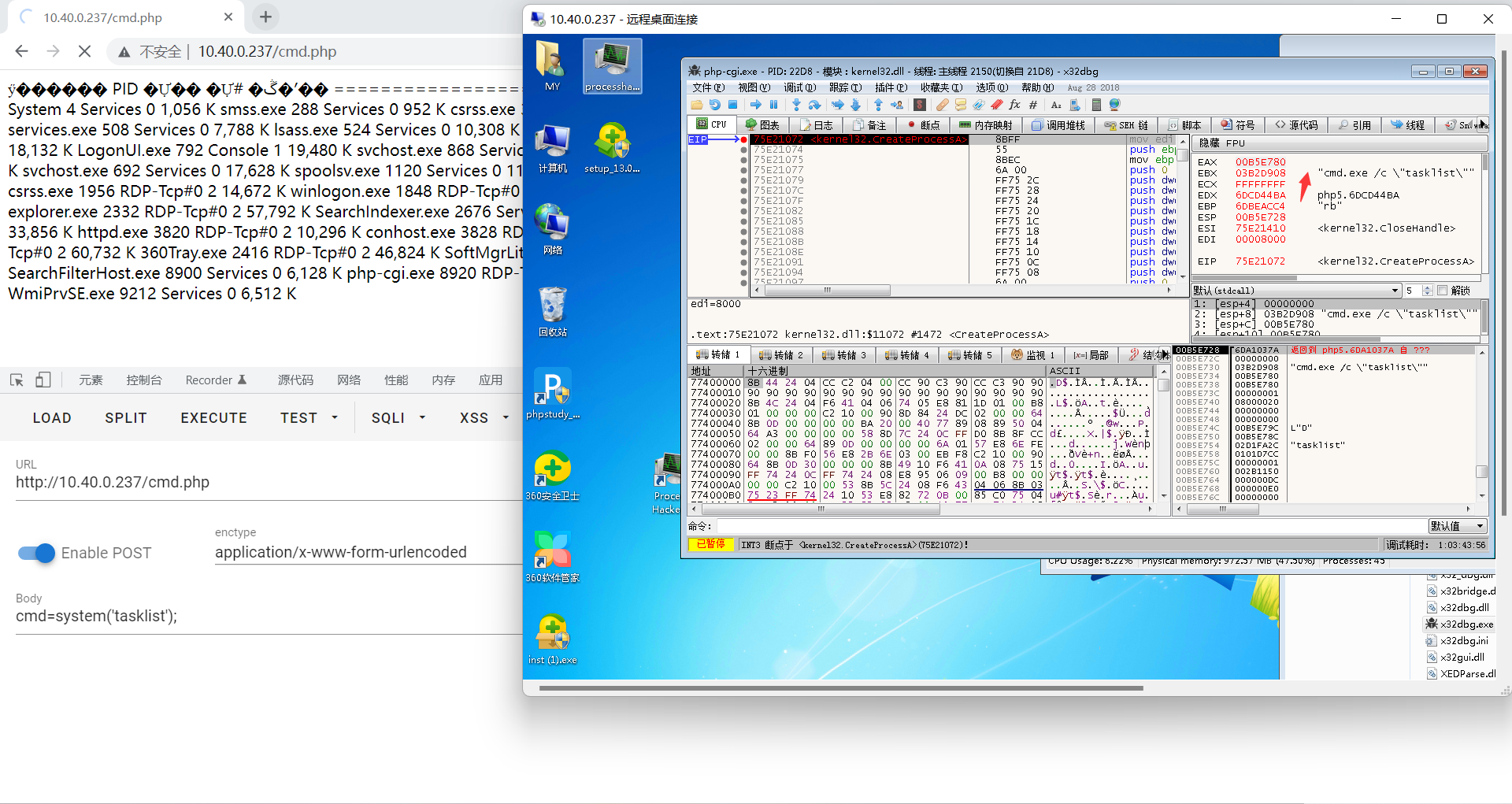This screenshot has width=1512, height=804.
Task: Open the calculator icon in x32dbg toolbar
Action: [x=1096, y=105]
